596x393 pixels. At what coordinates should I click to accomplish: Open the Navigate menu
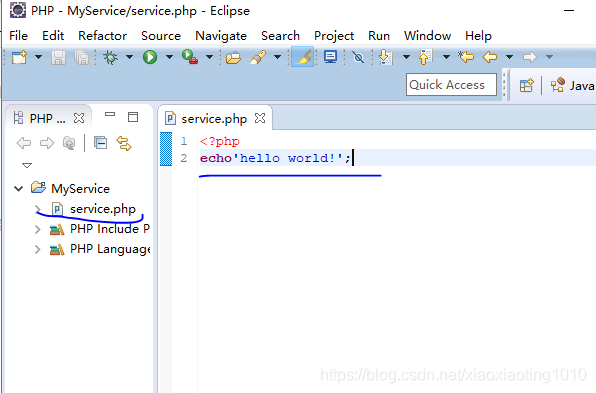tap(221, 36)
